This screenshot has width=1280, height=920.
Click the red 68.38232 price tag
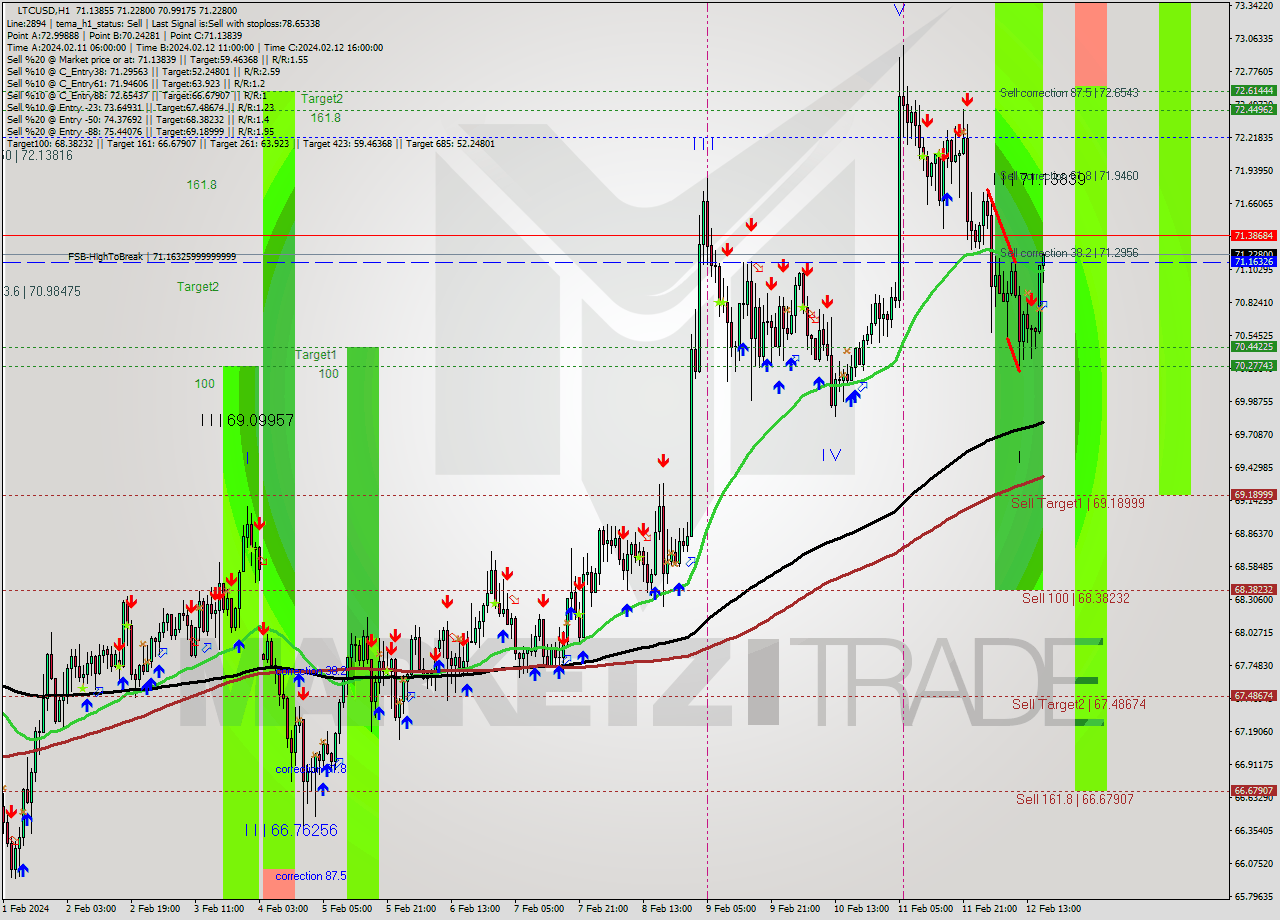(1253, 590)
